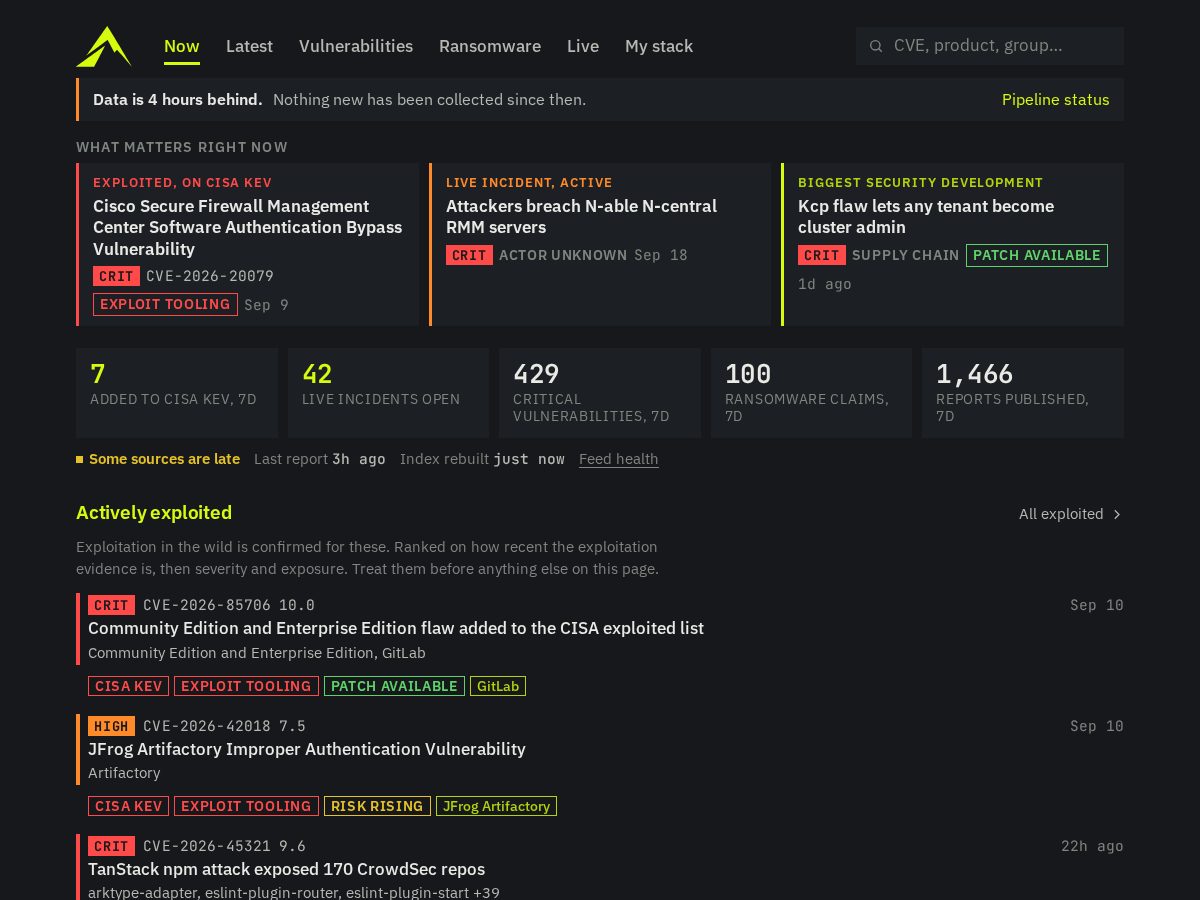
Task: Focus the CVE, product, group search field
Action: click(990, 46)
